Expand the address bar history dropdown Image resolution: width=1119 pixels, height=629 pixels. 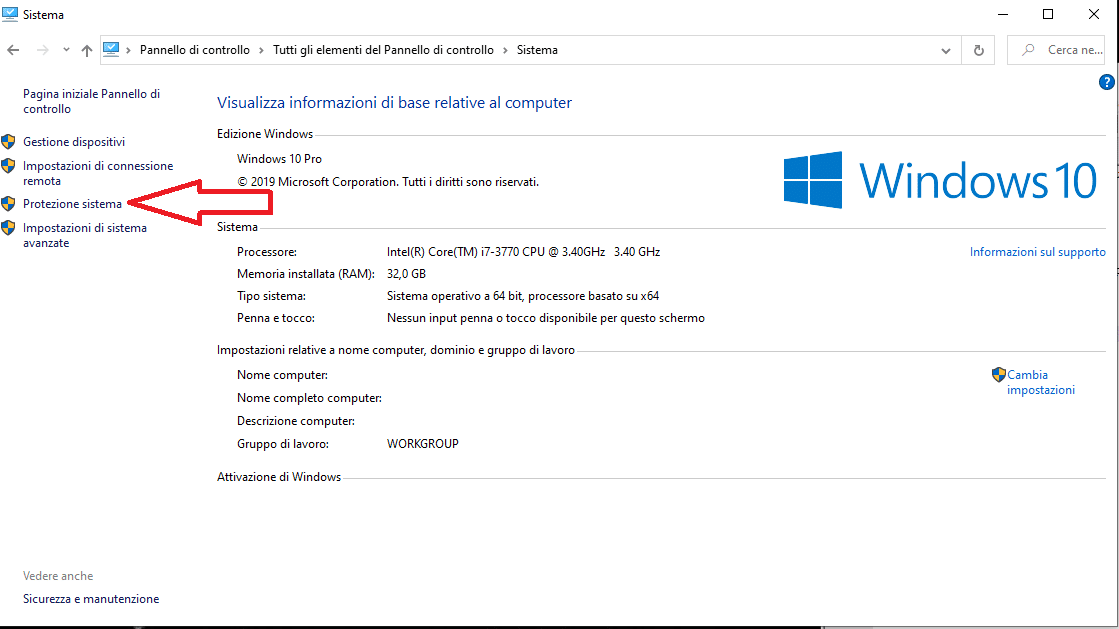click(x=946, y=51)
